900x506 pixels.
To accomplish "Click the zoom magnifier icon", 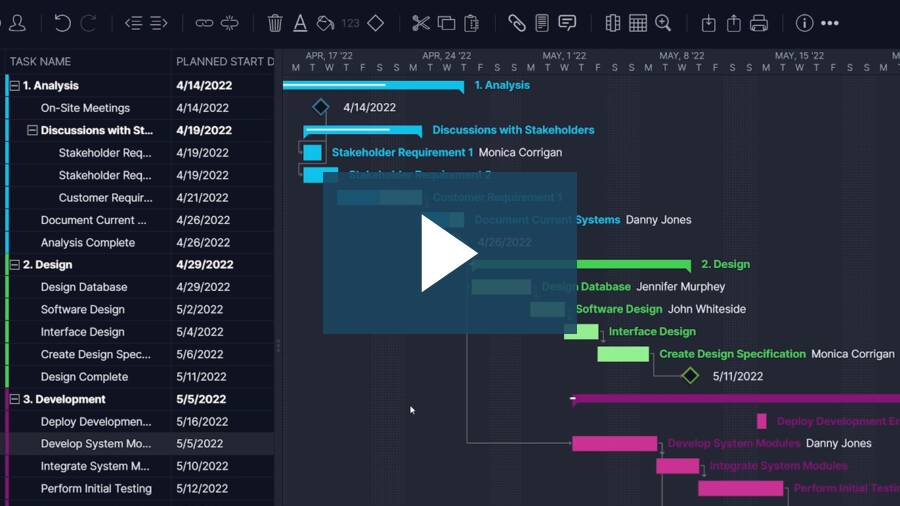I will pos(663,24).
